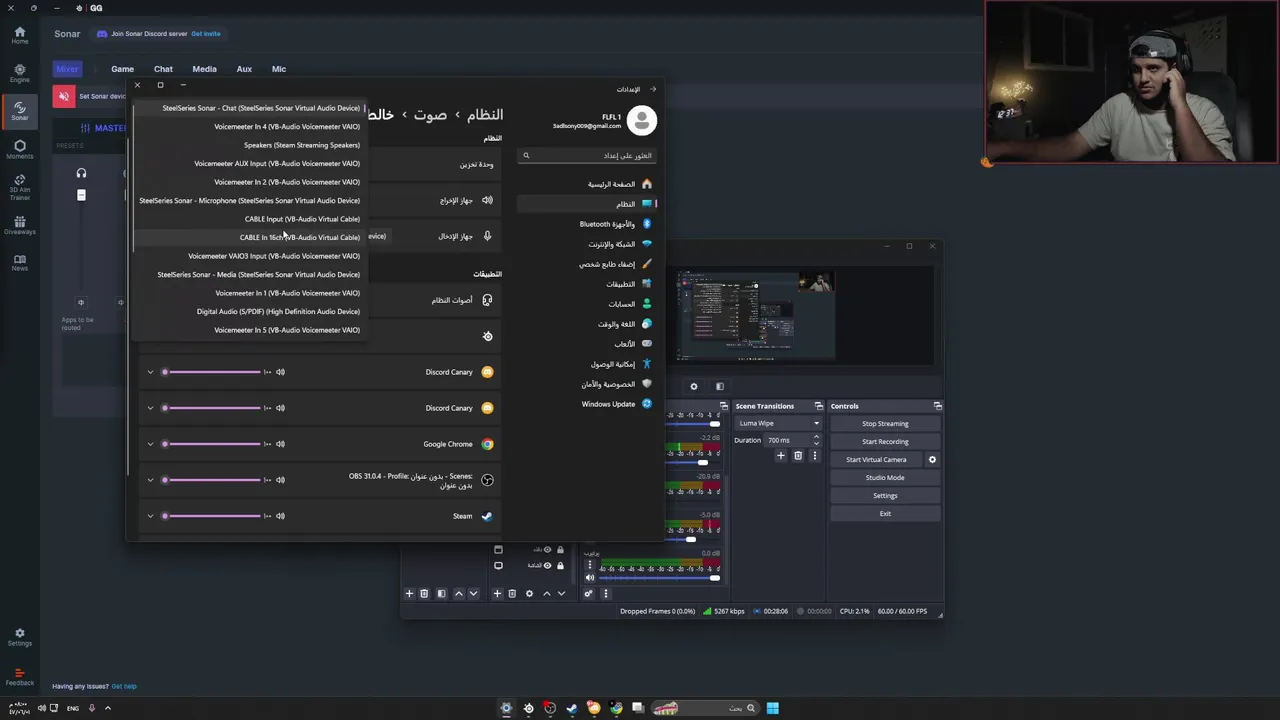Increase the transition duration with the up arrow
The height and width of the screenshot is (720, 1280).
pos(816,437)
